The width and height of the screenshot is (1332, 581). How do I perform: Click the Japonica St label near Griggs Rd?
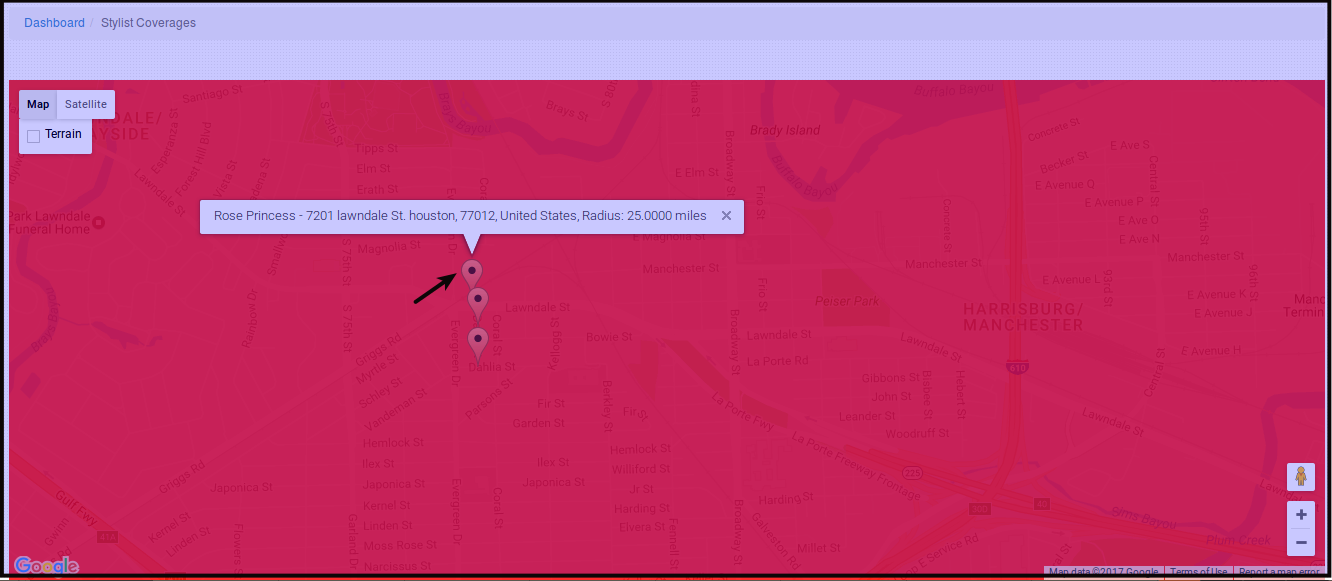[x=242, y=488]
